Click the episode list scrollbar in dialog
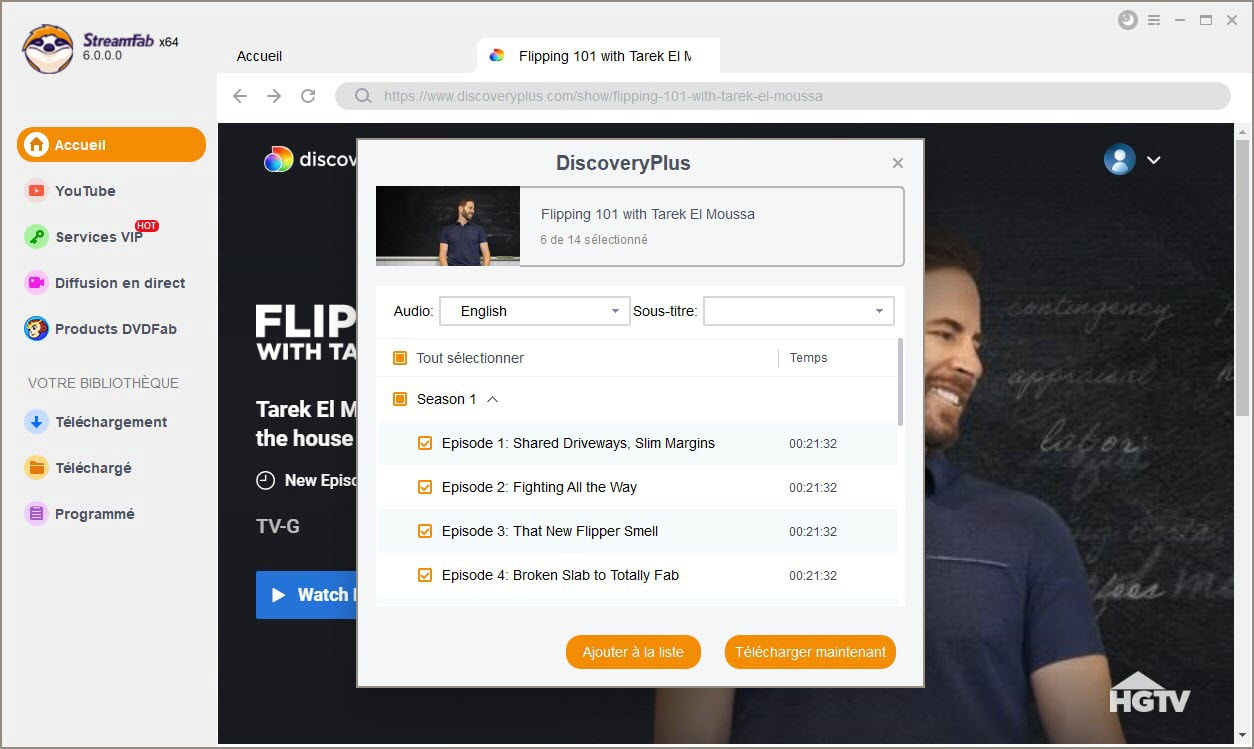 (900, 381)
